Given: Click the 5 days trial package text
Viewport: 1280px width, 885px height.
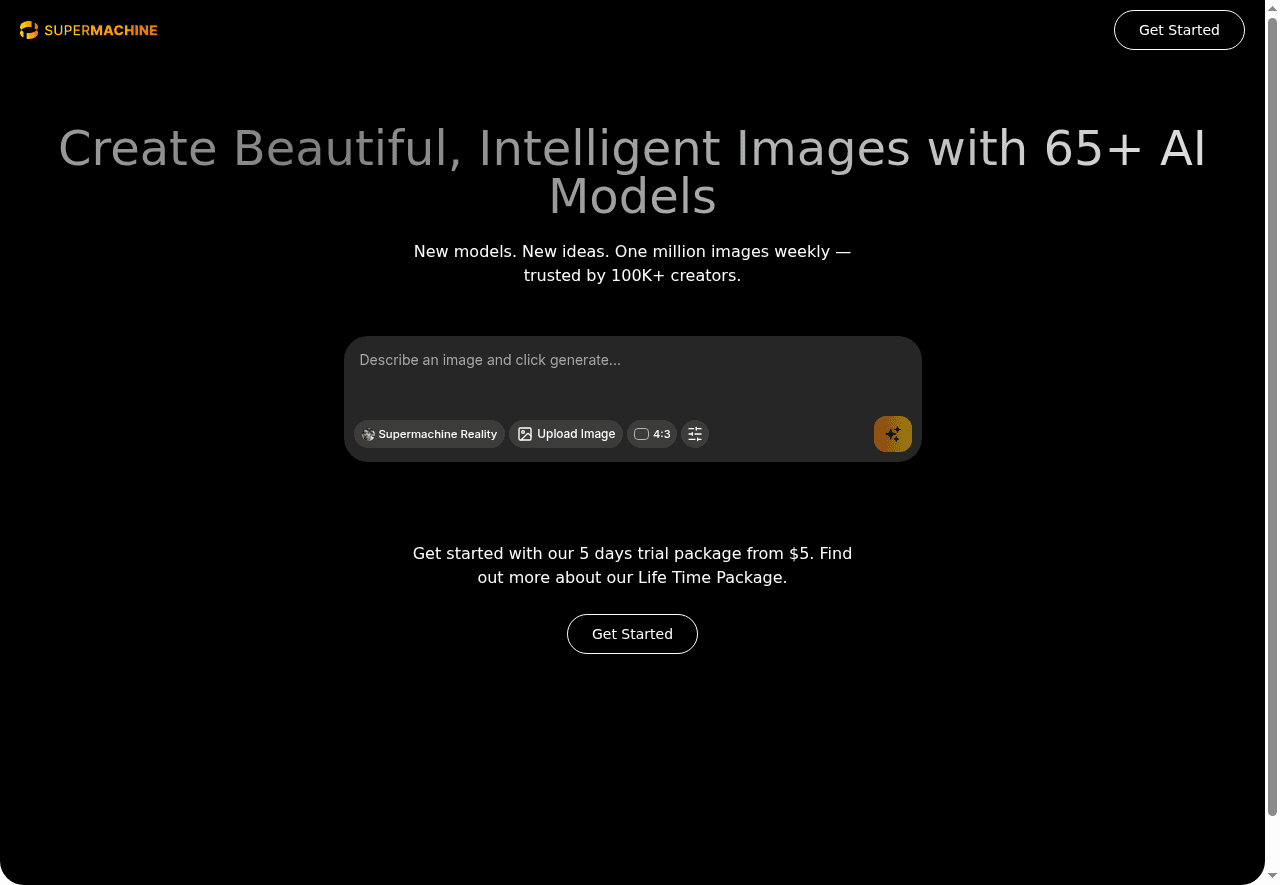Looking at the screenshot, I should (660, 553).
